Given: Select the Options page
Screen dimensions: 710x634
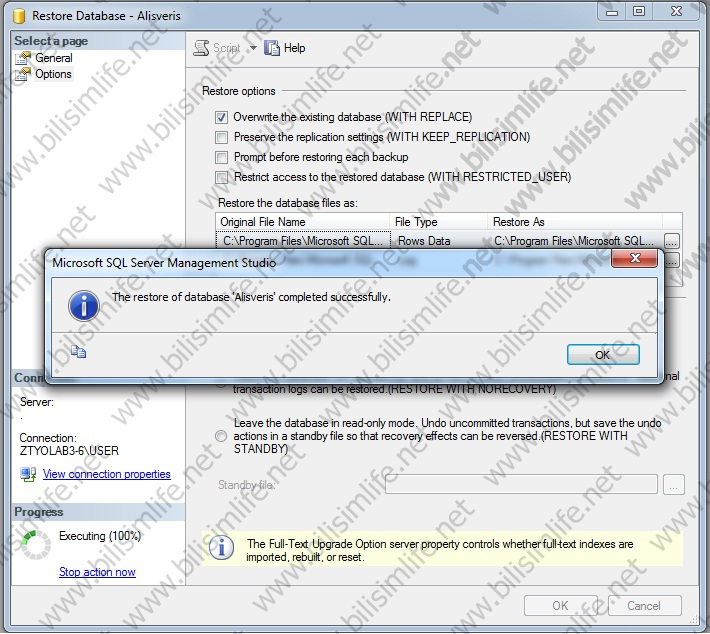Looking at the screenshot, I should point(54,74).
